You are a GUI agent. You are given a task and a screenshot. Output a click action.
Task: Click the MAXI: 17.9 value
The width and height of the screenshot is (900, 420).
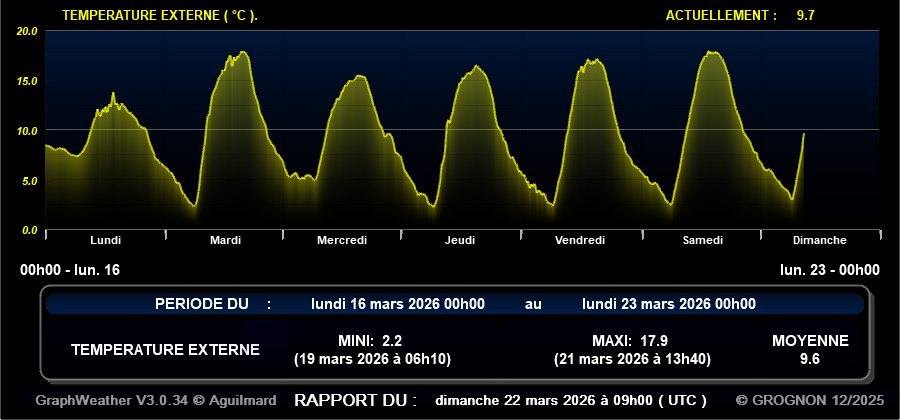tap(625, 340)
